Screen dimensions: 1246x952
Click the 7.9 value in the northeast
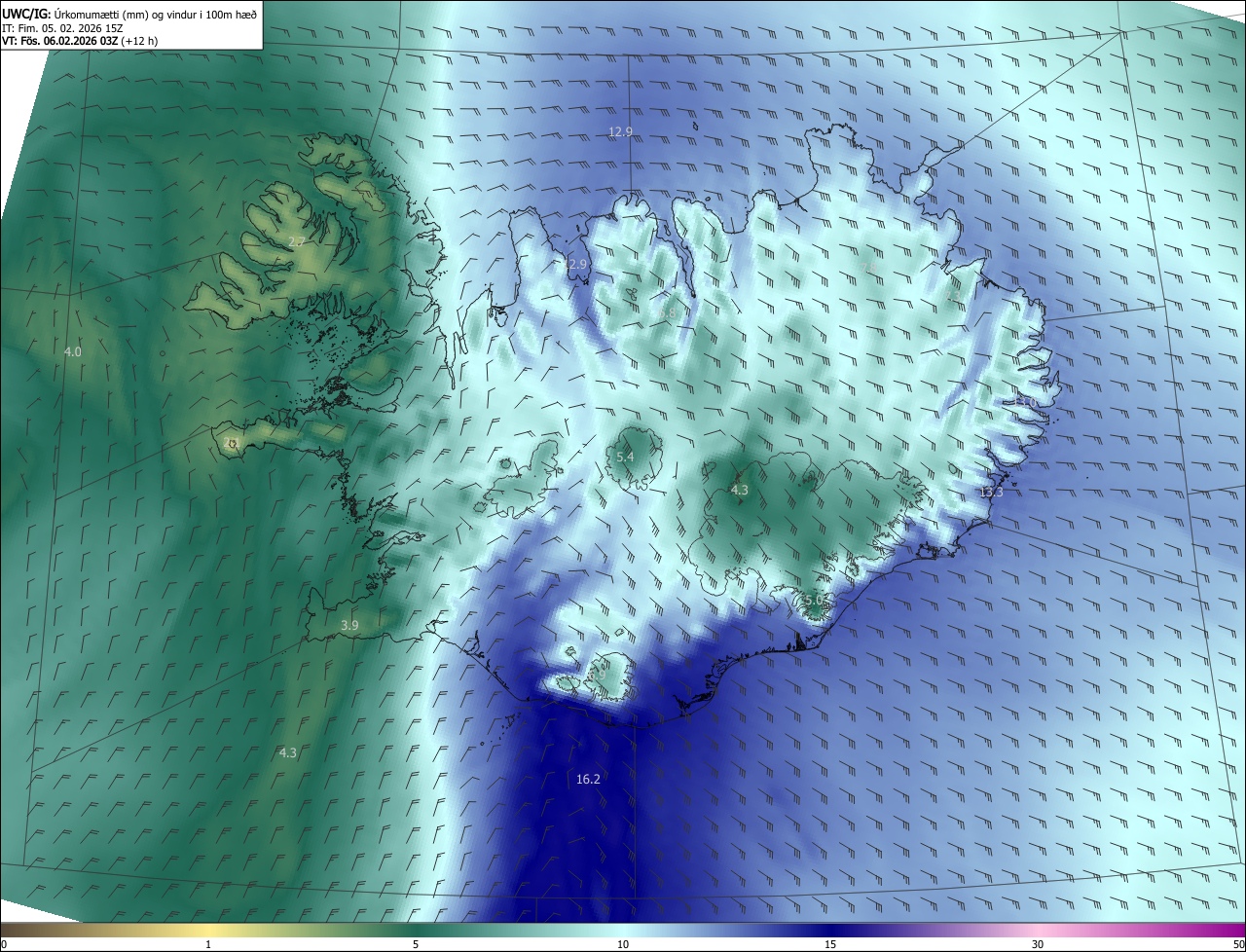point(869,266)
